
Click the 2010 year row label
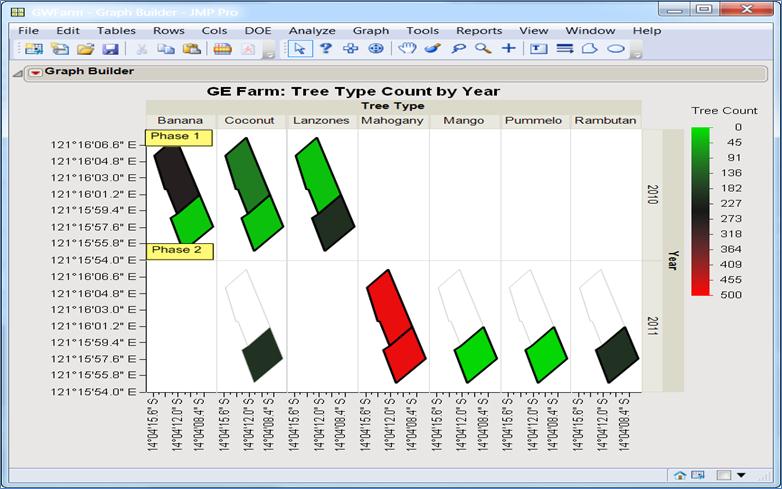[x=653, y=194]
